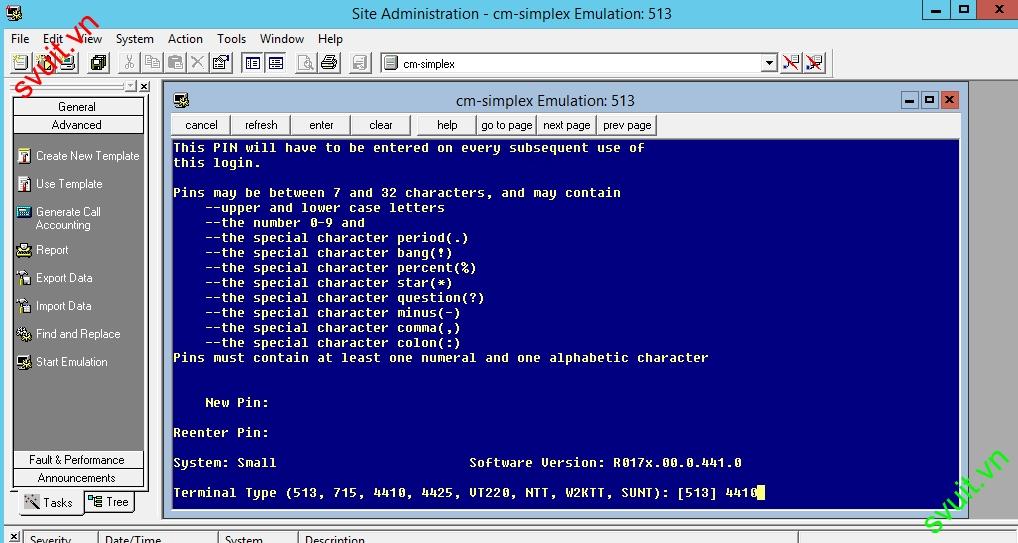The image size is (1018, 543).
Task: Select Export Data task
Action: 55,278
